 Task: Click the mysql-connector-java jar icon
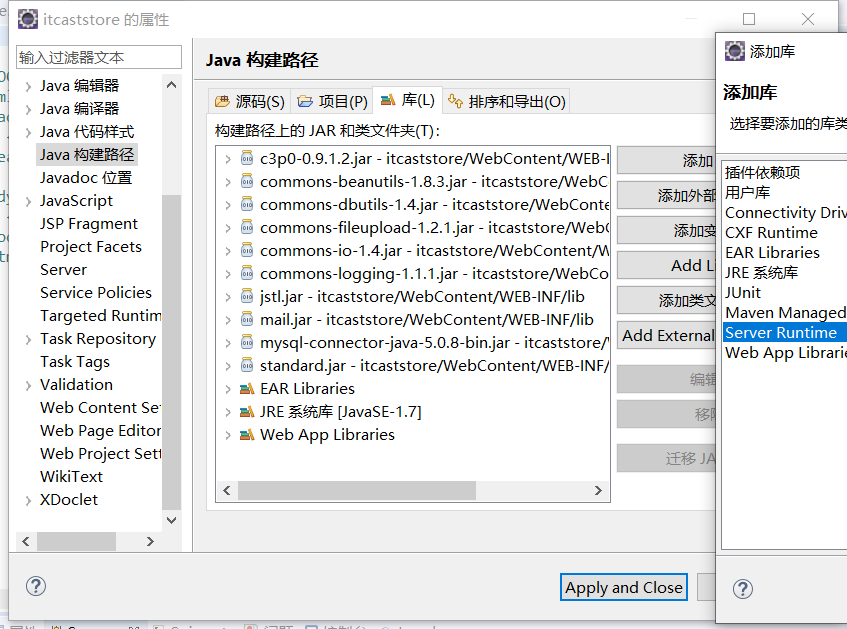click(247, 343)
